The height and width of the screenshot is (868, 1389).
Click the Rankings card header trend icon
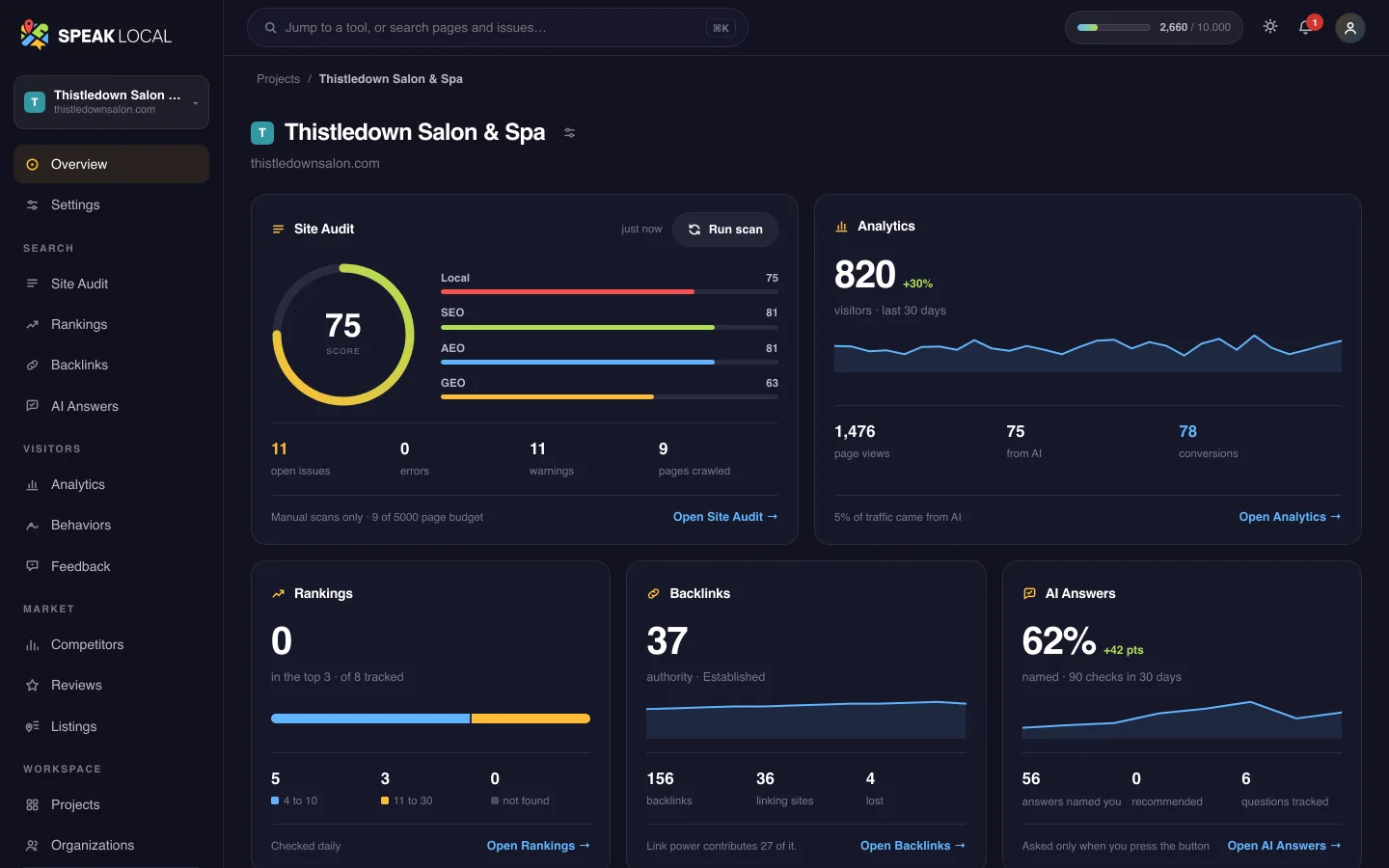point(278,593)
